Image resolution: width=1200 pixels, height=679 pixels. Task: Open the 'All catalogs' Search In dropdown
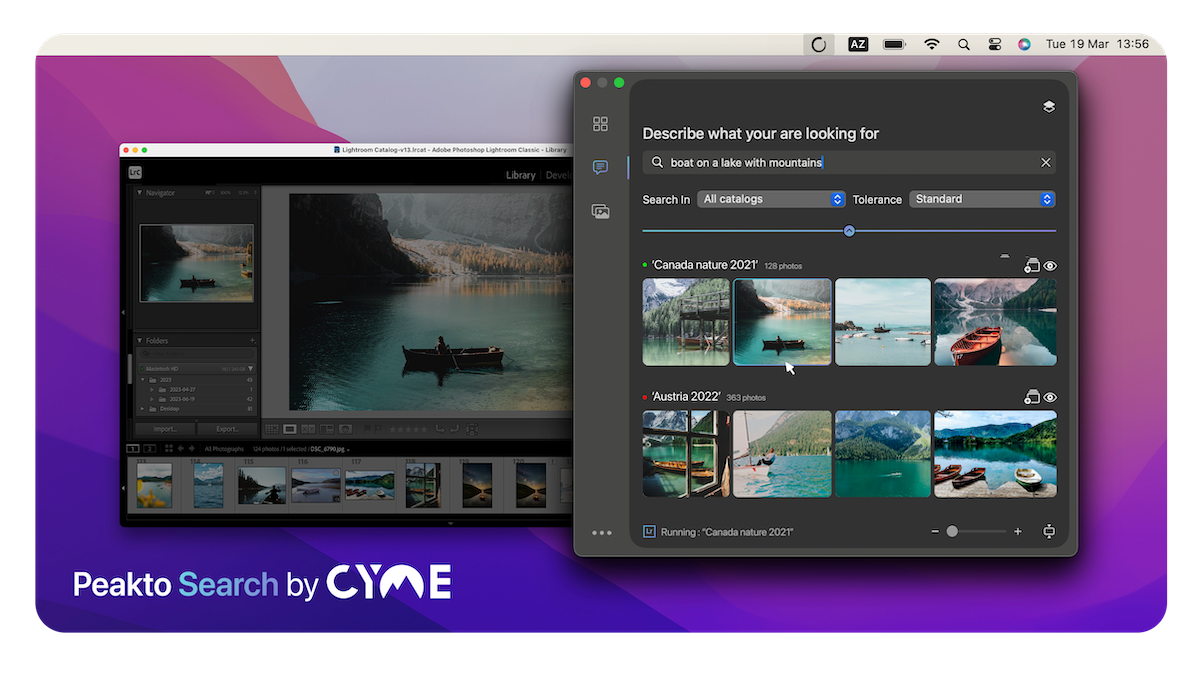click(x=771, y=199)
